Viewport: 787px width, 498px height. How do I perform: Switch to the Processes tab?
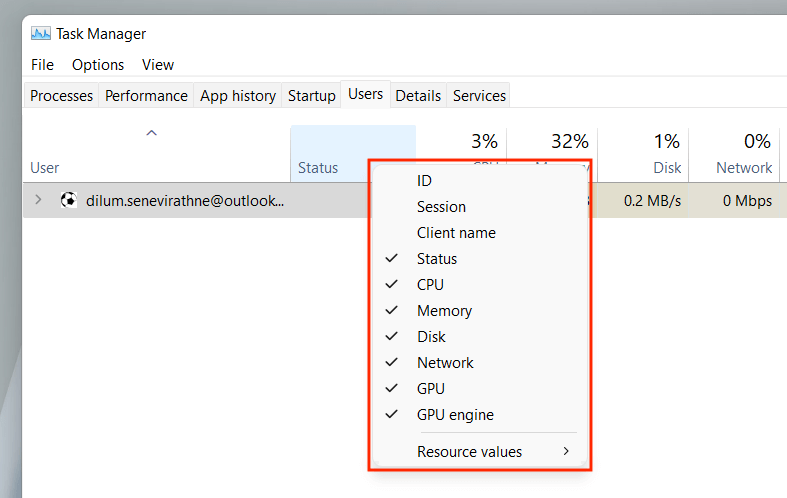pyautogui.click(x=61, y=96)
